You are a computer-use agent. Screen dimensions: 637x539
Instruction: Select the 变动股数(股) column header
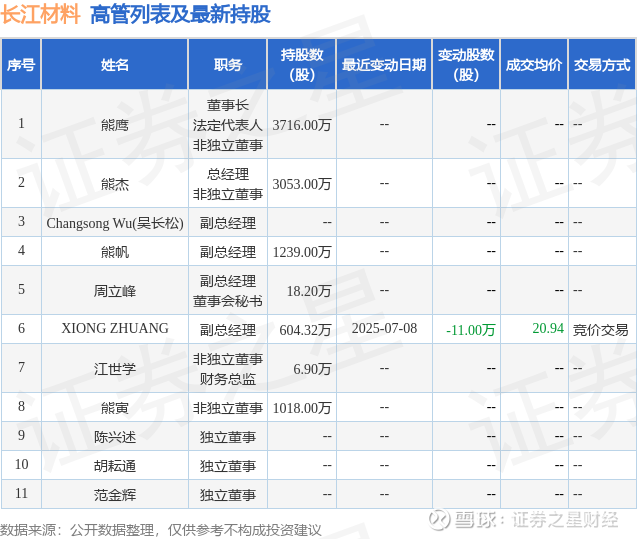click(466, 65)
